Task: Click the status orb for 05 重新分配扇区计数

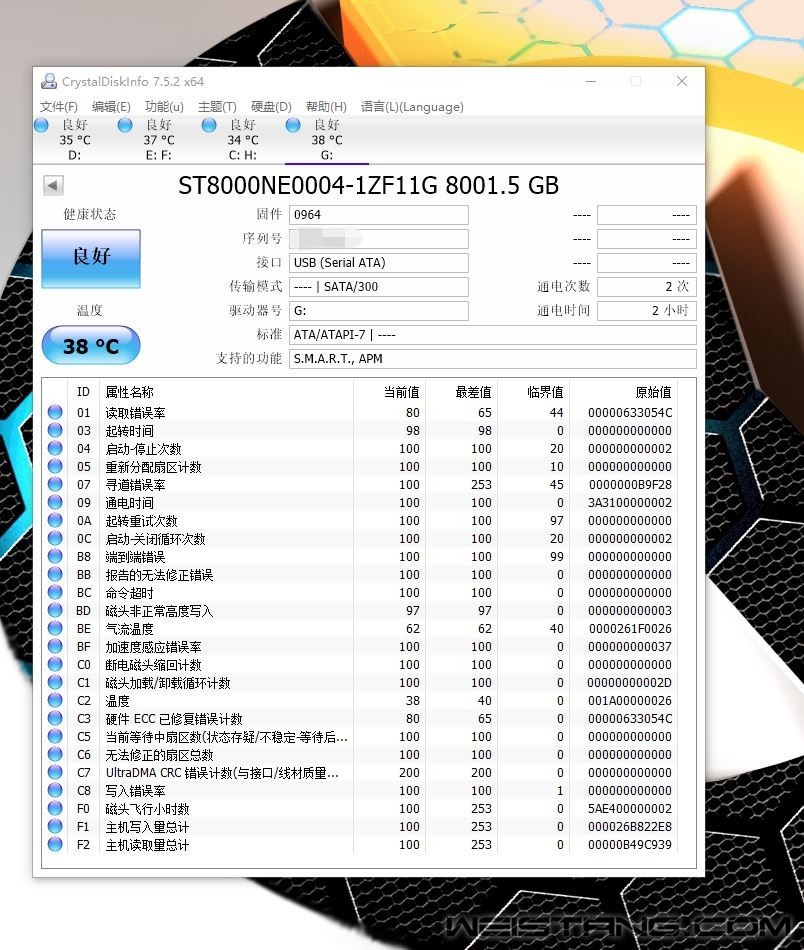Action: coord(55,466)
